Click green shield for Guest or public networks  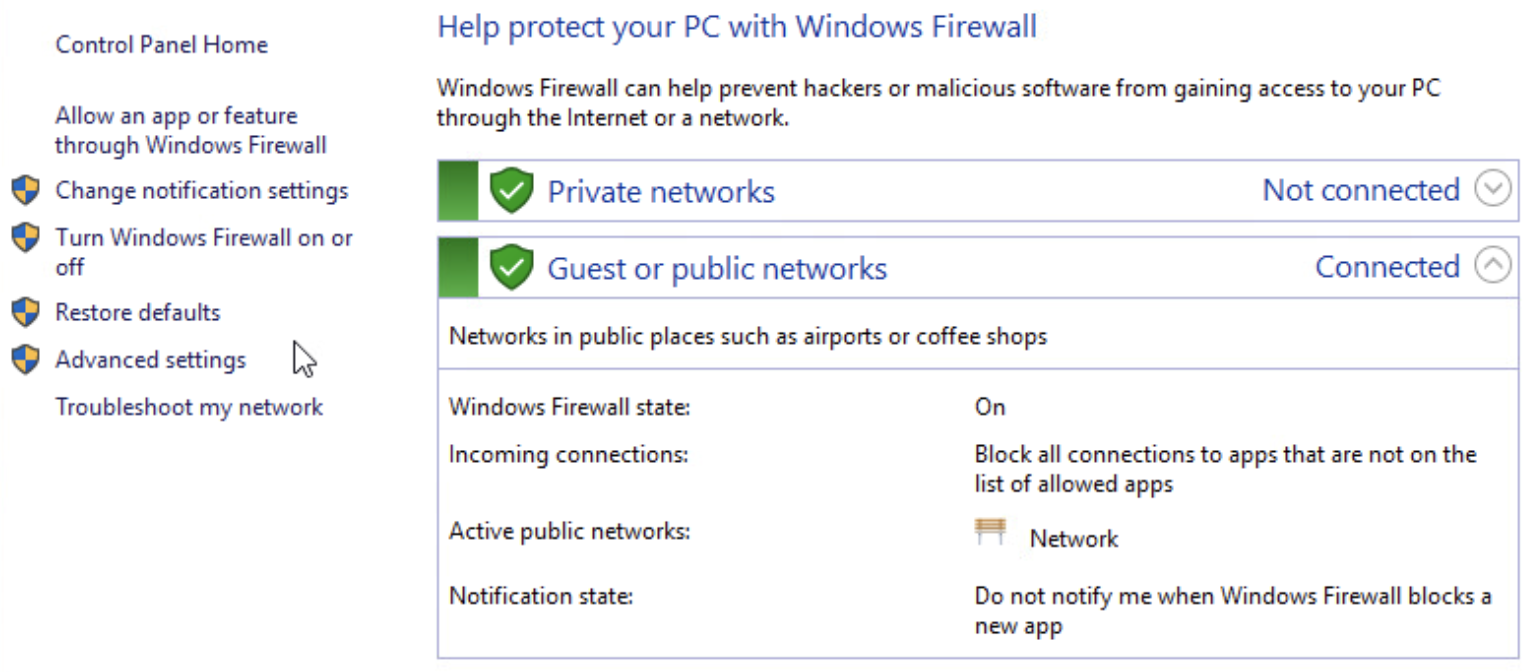[x=511, y=268]
